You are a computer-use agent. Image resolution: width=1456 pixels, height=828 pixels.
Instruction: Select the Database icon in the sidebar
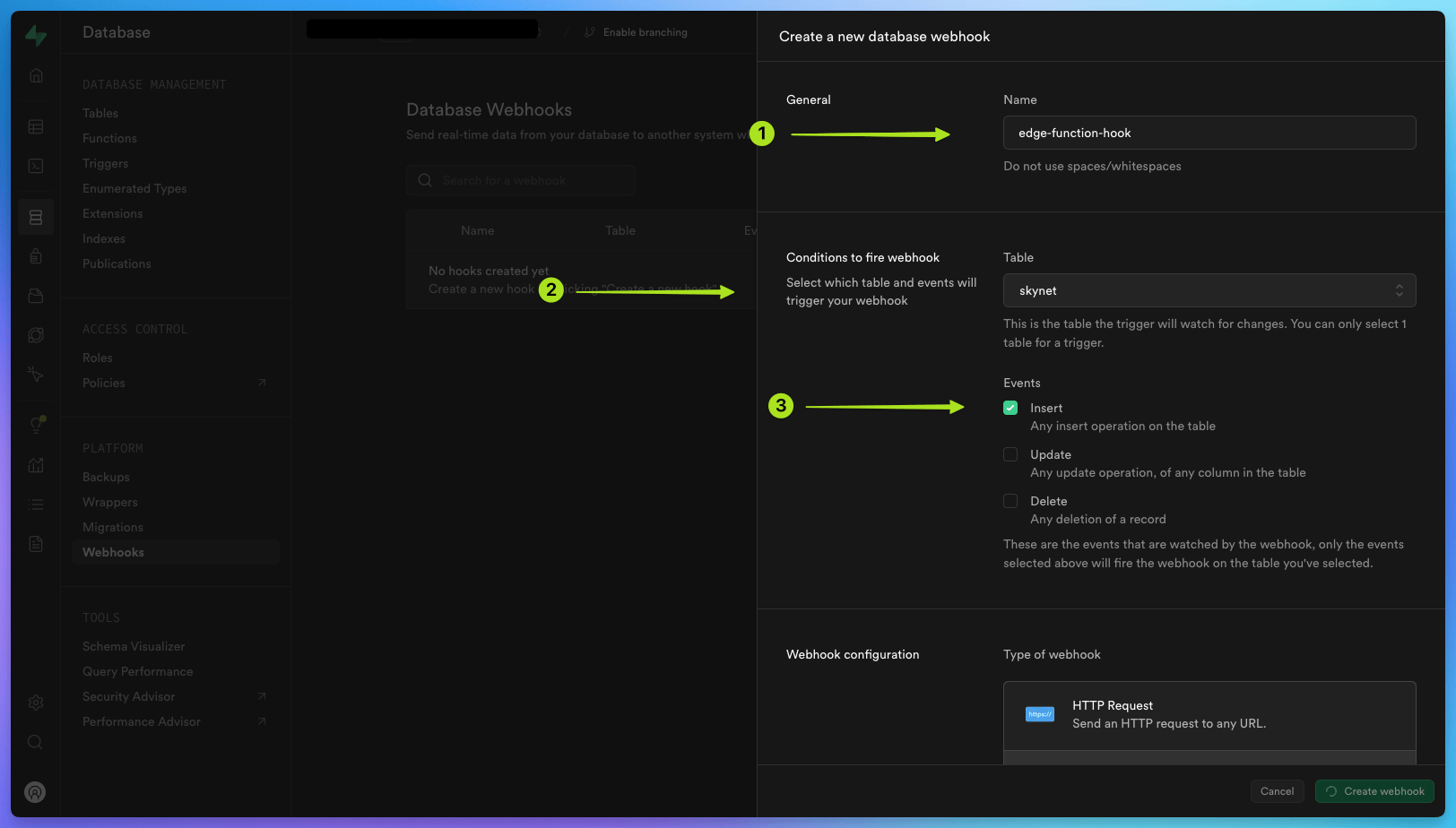36,217
